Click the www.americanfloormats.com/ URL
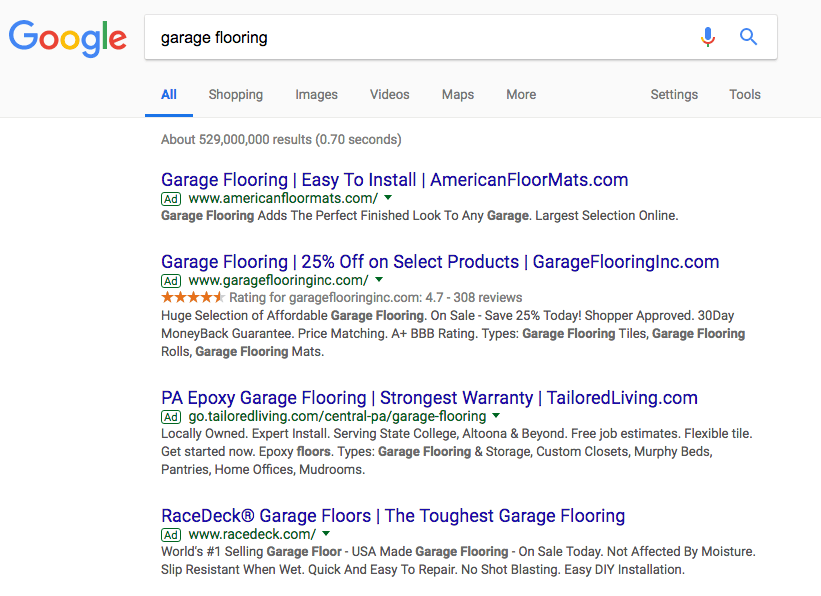The image size is (821, 596). (283, 198)
